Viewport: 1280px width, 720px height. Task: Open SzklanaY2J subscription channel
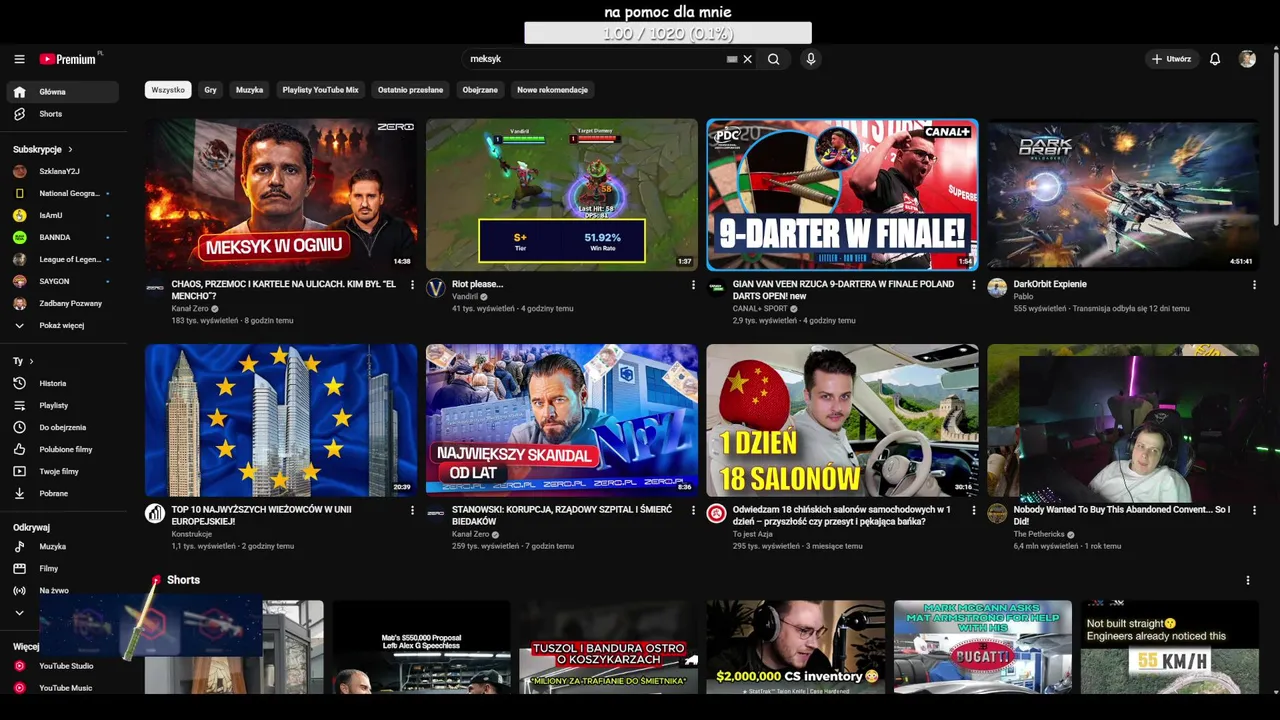(x=62, y=171)
